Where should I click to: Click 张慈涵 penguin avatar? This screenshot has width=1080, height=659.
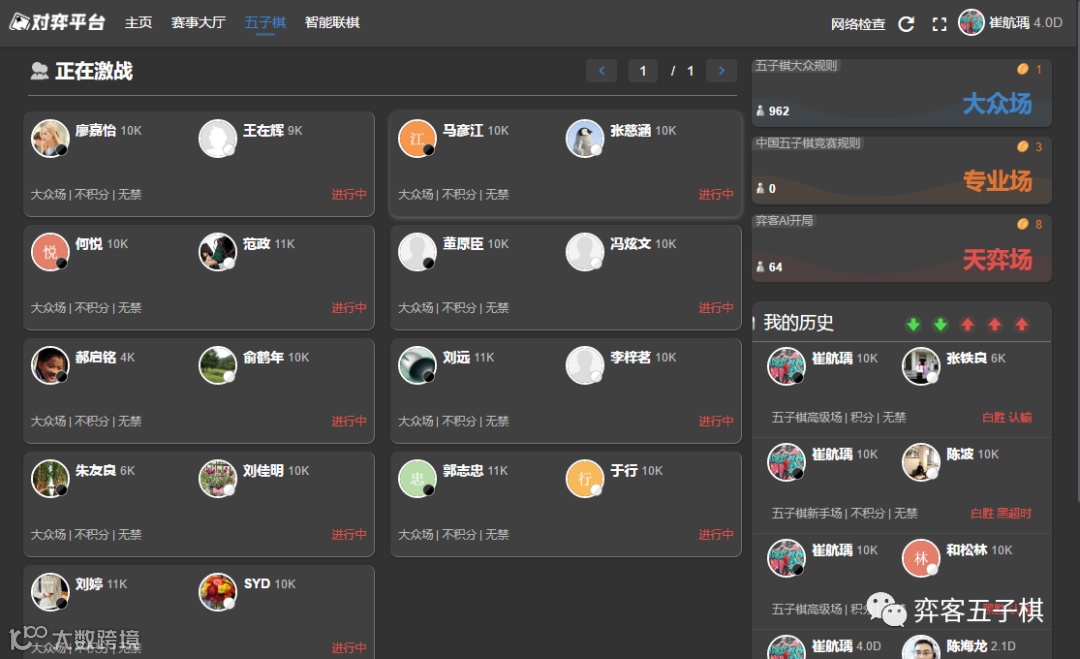click(x=585, y=138)
